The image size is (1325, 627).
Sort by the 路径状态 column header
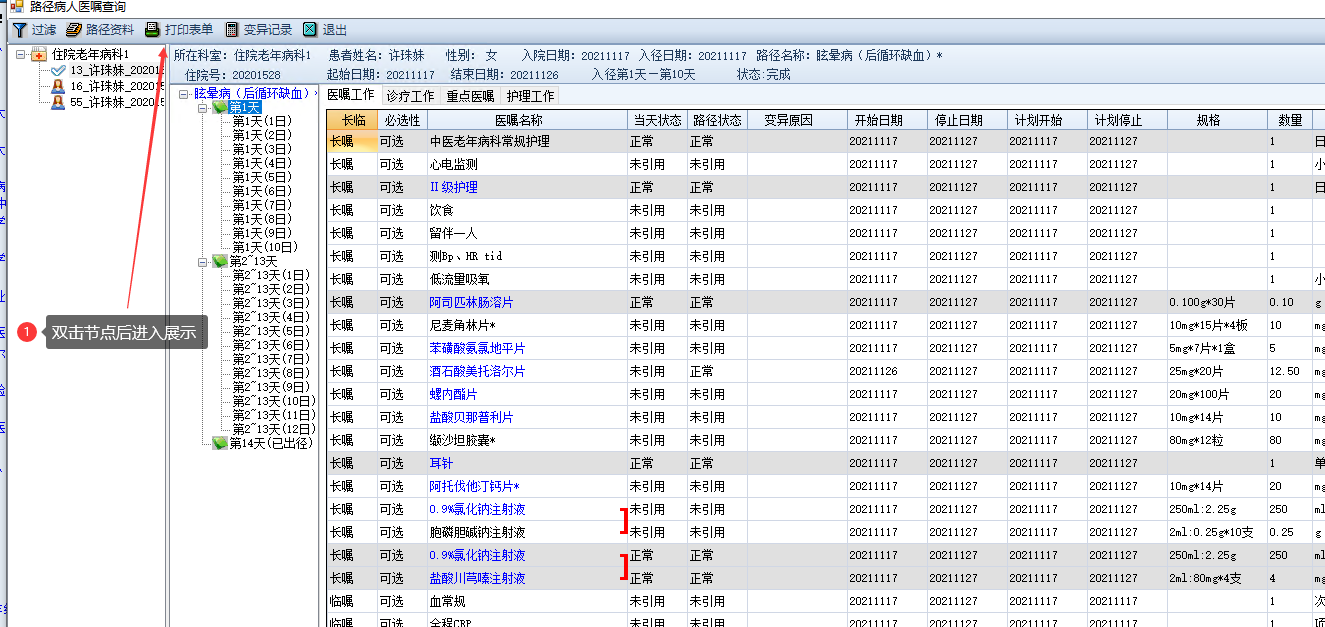717,120
